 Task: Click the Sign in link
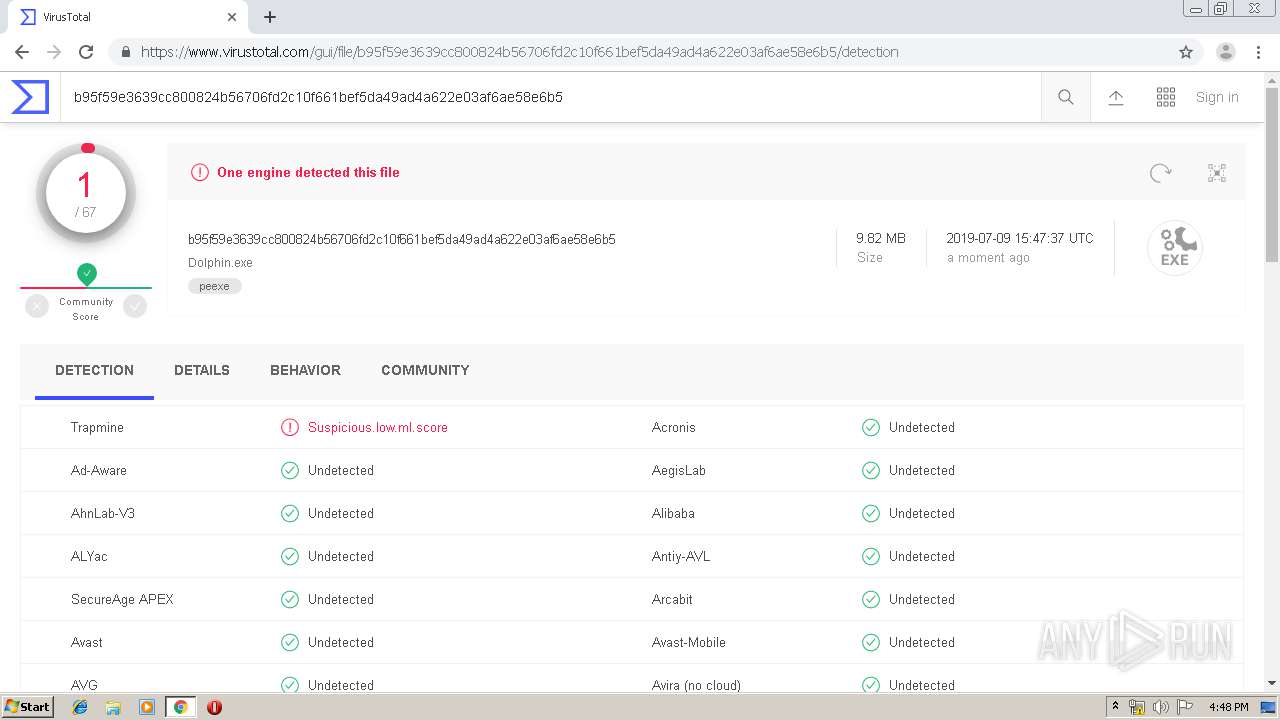click(1217, 97)
